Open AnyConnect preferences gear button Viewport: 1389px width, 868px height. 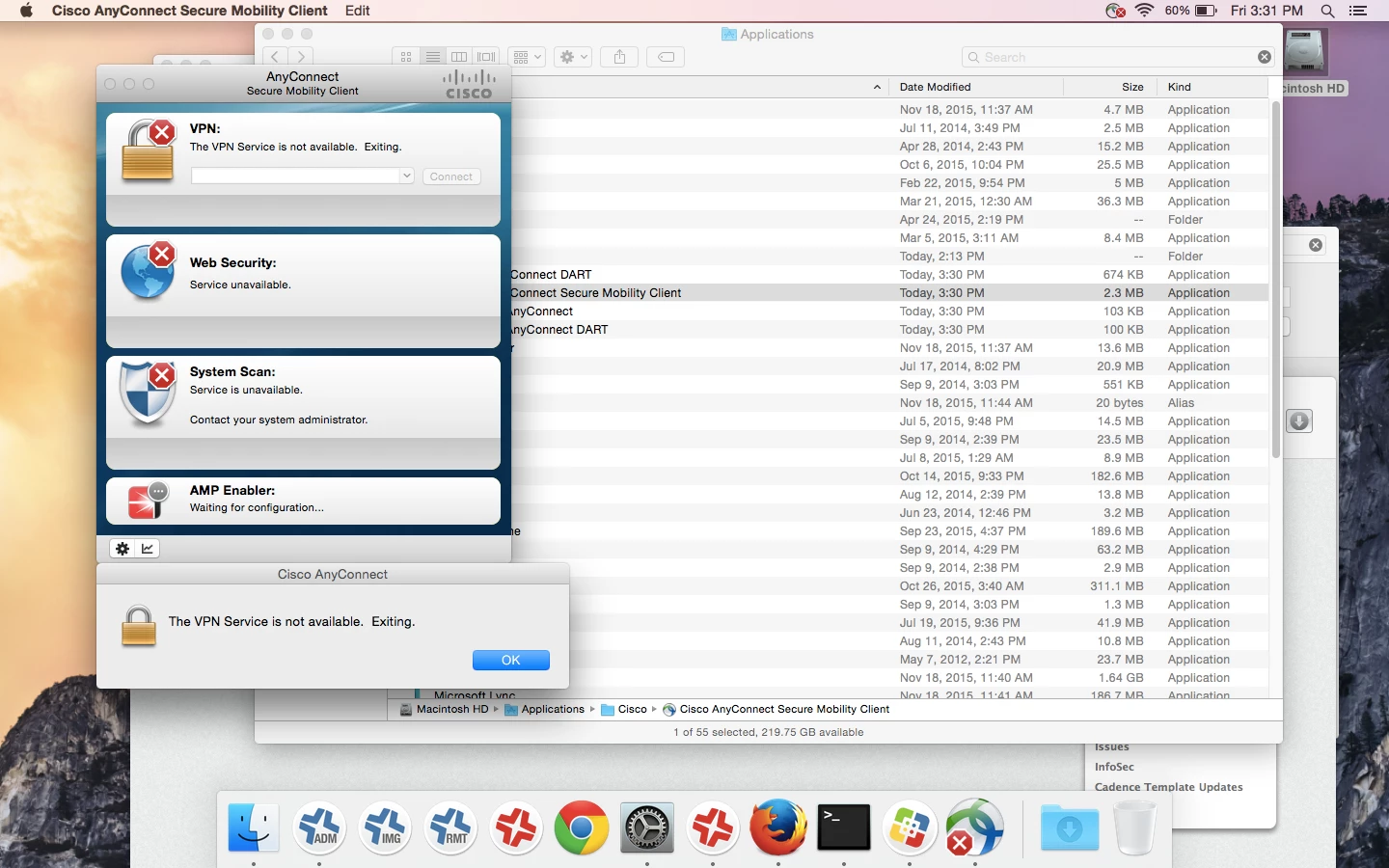(123, 549)
